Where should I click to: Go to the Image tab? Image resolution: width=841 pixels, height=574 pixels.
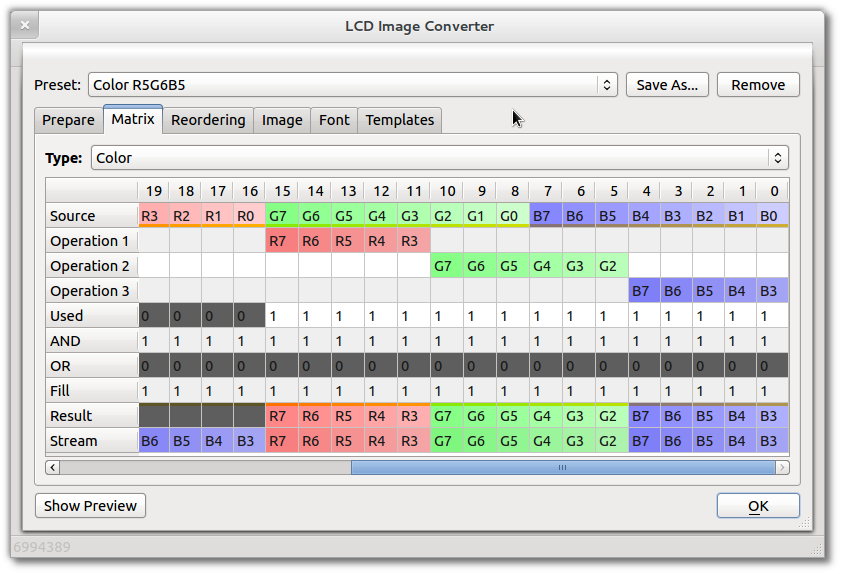coord(282,120)
